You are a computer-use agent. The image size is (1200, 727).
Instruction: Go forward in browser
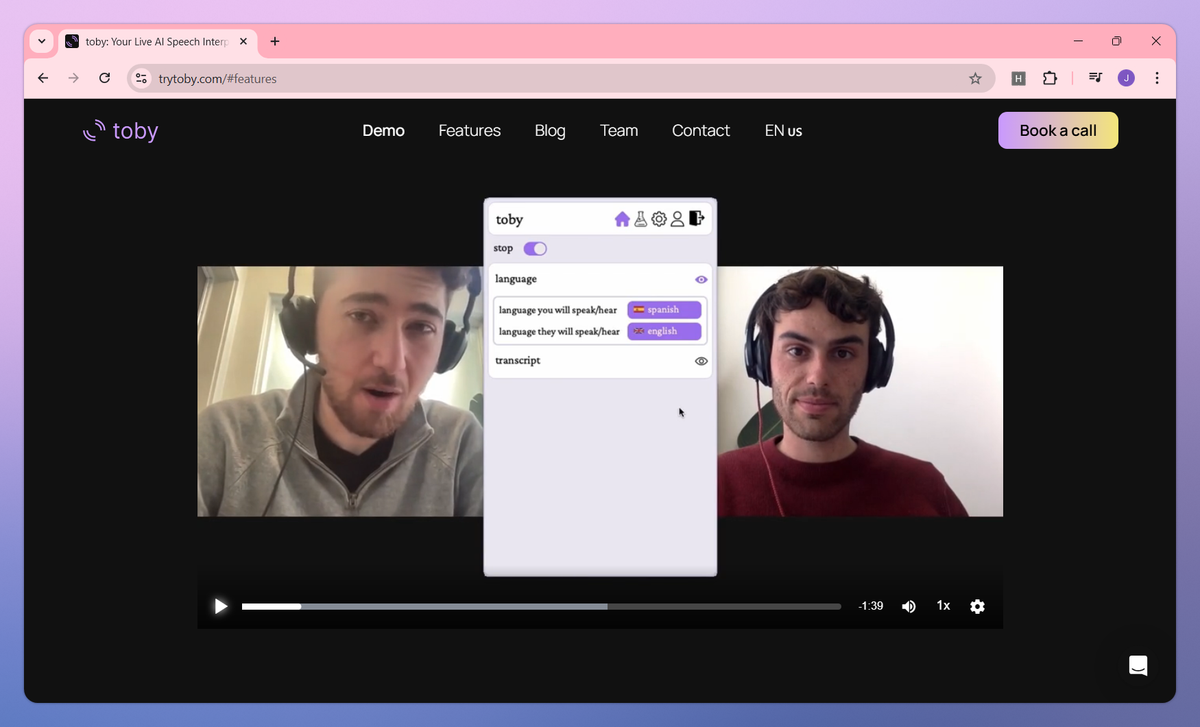click(x=73, y=78)
